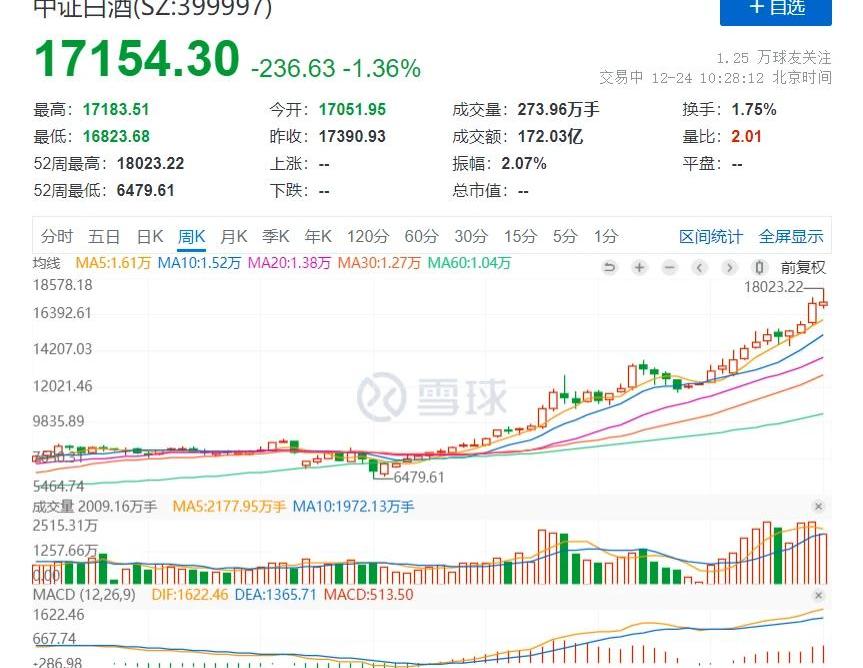The image size is (863, 668).
Task: Open the 60分 interval tab
Action: [421, 237]
